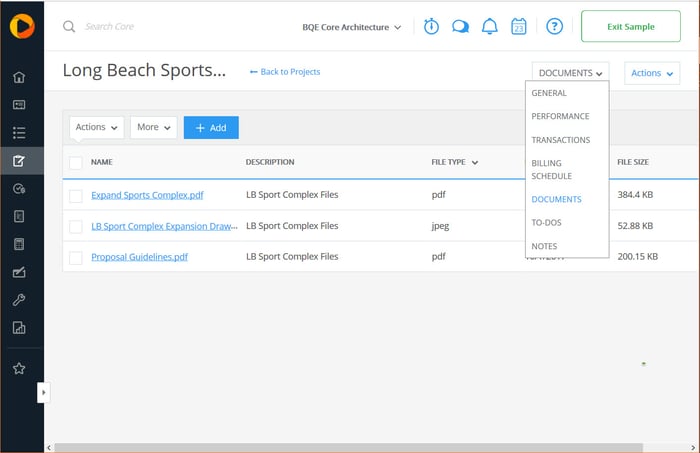Open the chat messages icon
Image resolution: width=700 pixels, height=453 pixels.
pos(460,27)
